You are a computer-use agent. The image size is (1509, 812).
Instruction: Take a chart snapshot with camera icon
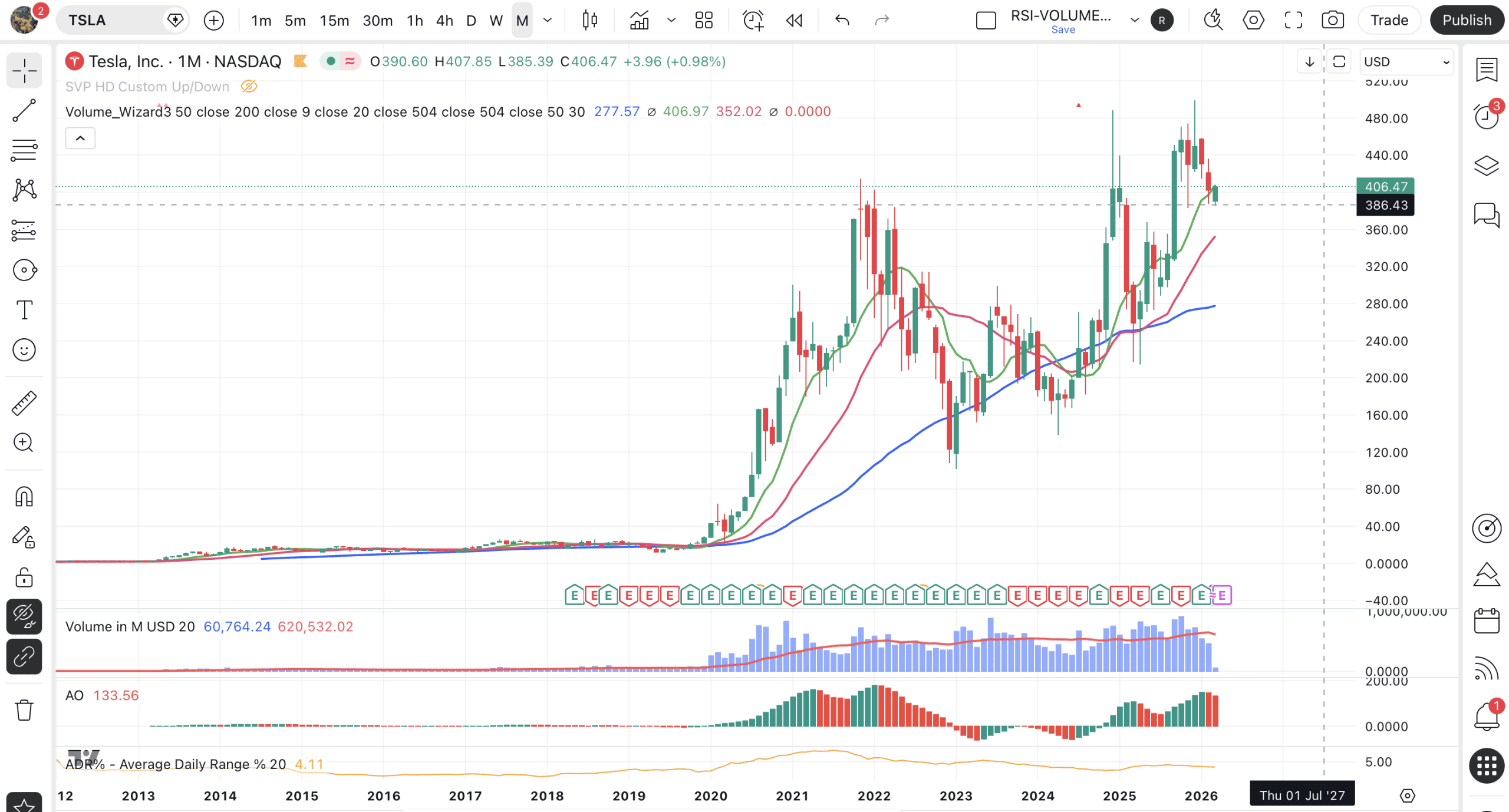point(1332,21)
